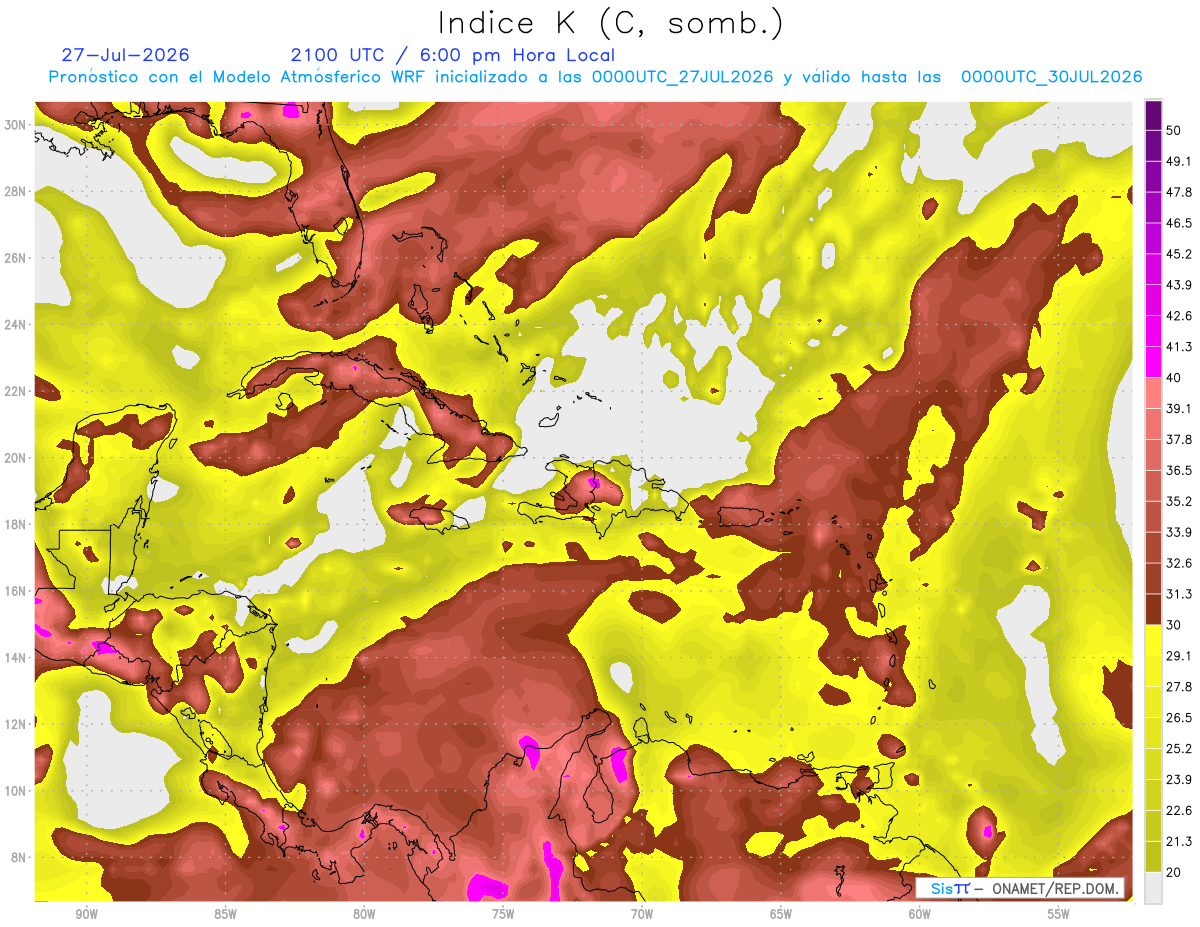Click the colorbar value "30"

[x=1176, y=625]
